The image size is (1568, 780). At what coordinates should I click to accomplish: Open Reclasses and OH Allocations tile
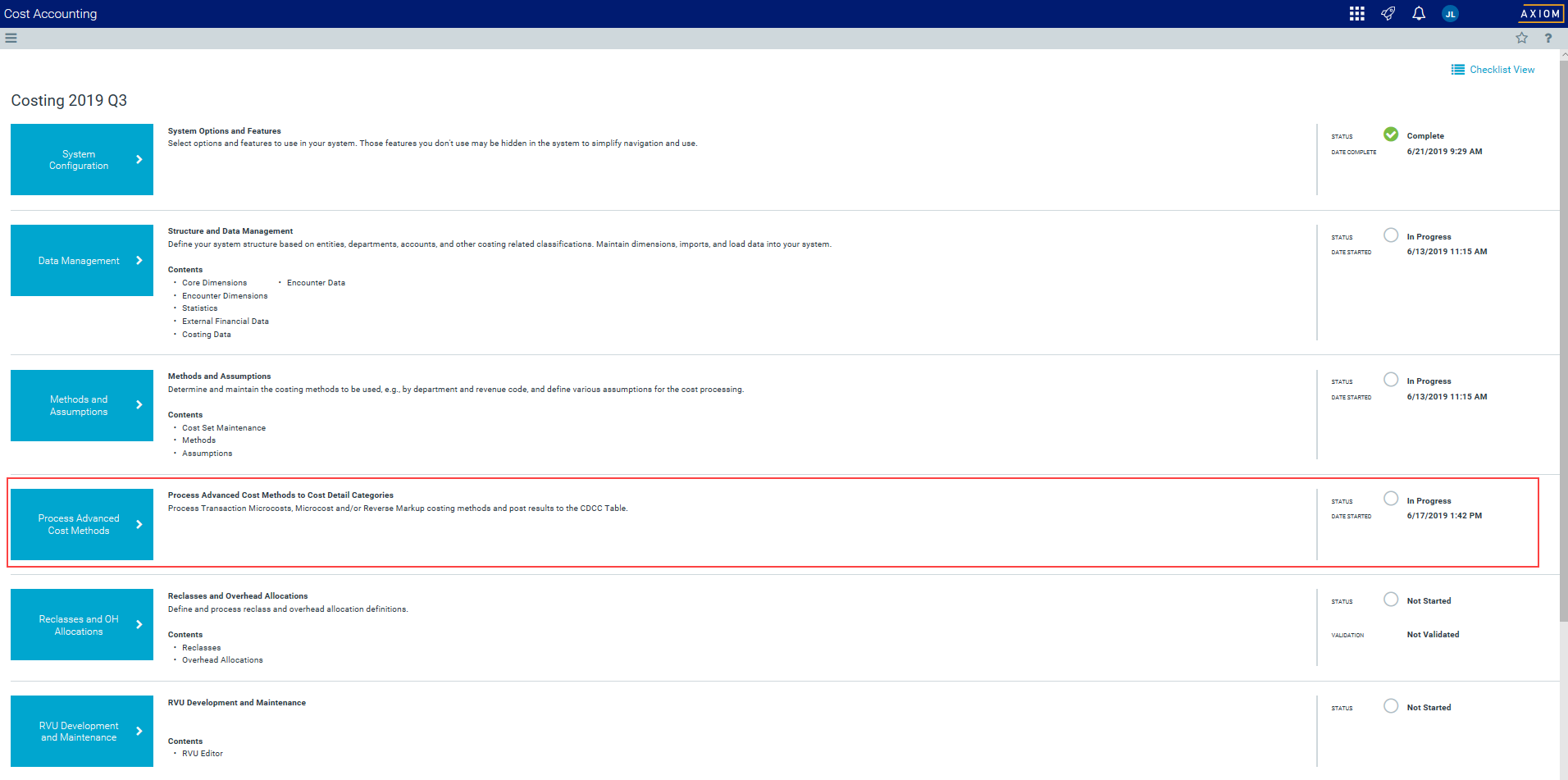(82, 624)
